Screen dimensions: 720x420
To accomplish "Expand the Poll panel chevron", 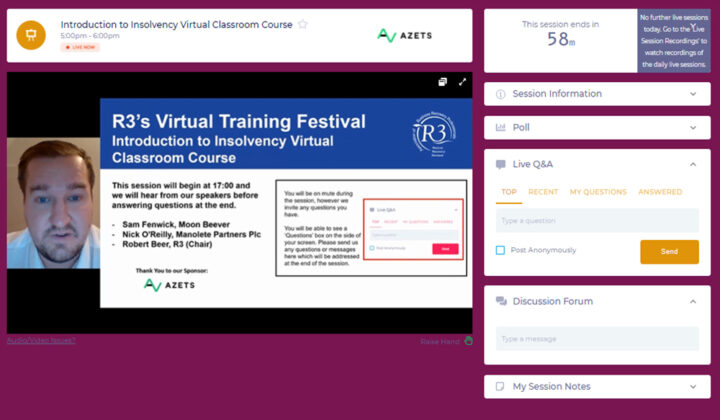I will (693, 128).
